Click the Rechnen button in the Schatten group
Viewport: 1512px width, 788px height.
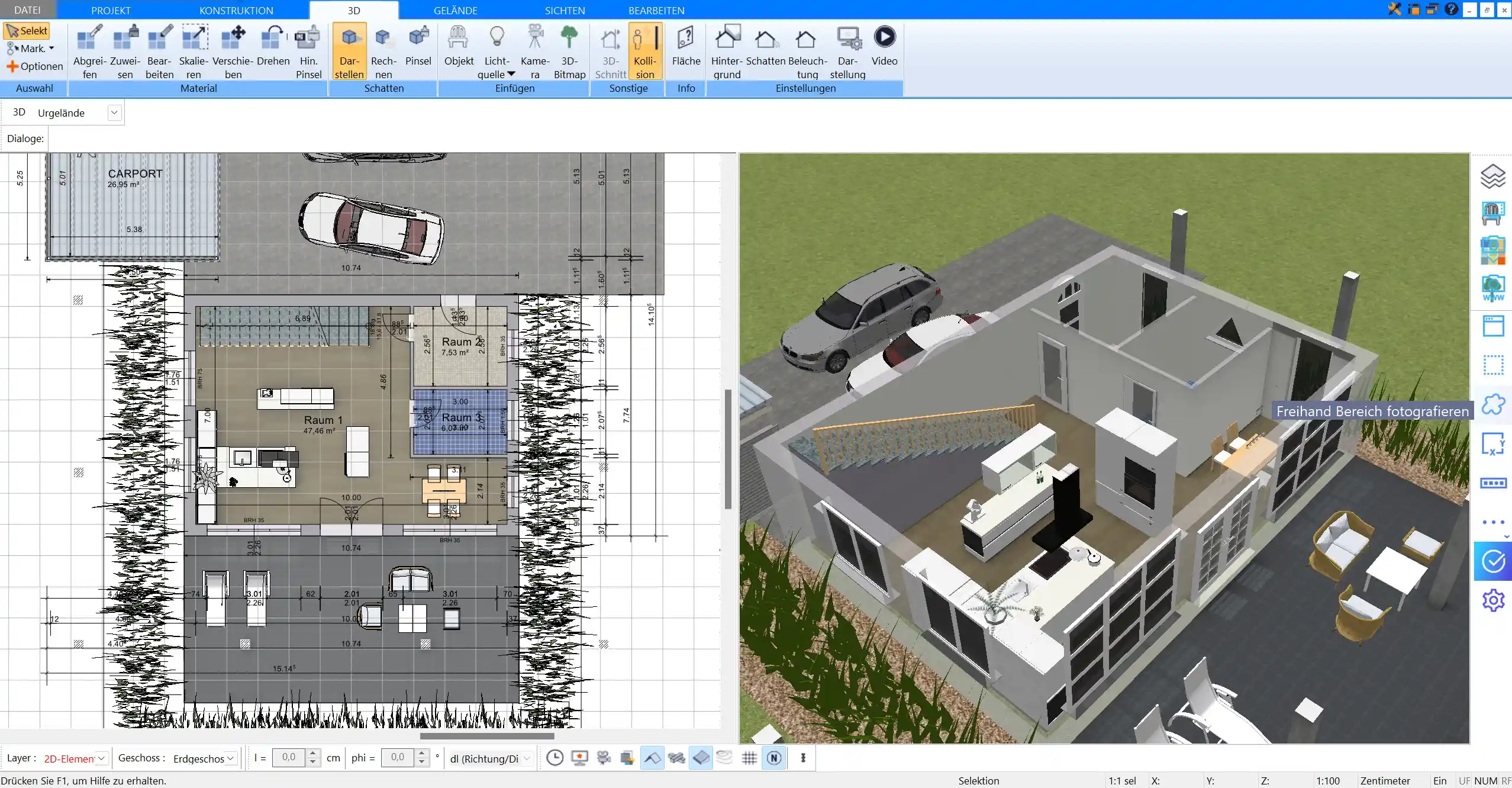coord(383,50)
